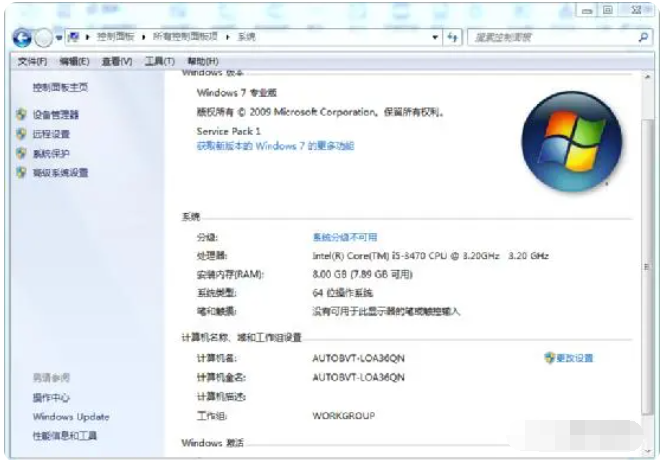Open the 查看(V) menu

[x=116, y=61]
